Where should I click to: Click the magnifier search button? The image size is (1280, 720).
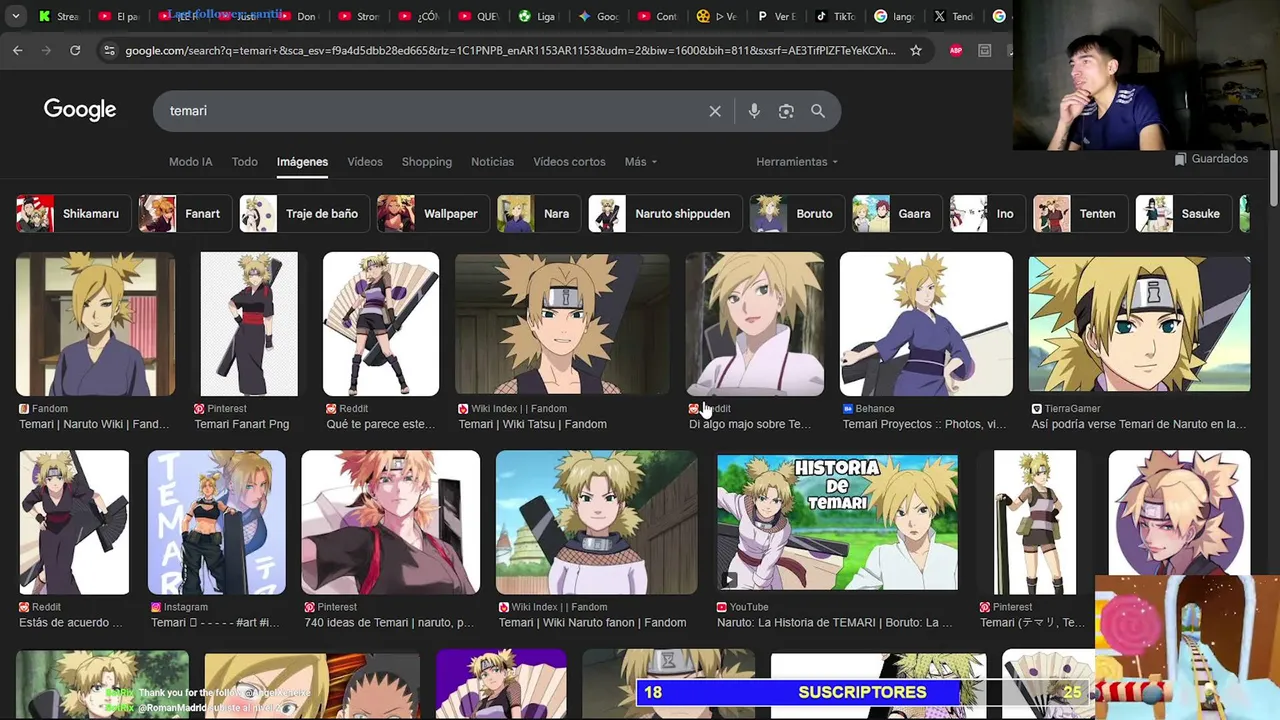tap(818, 111)
